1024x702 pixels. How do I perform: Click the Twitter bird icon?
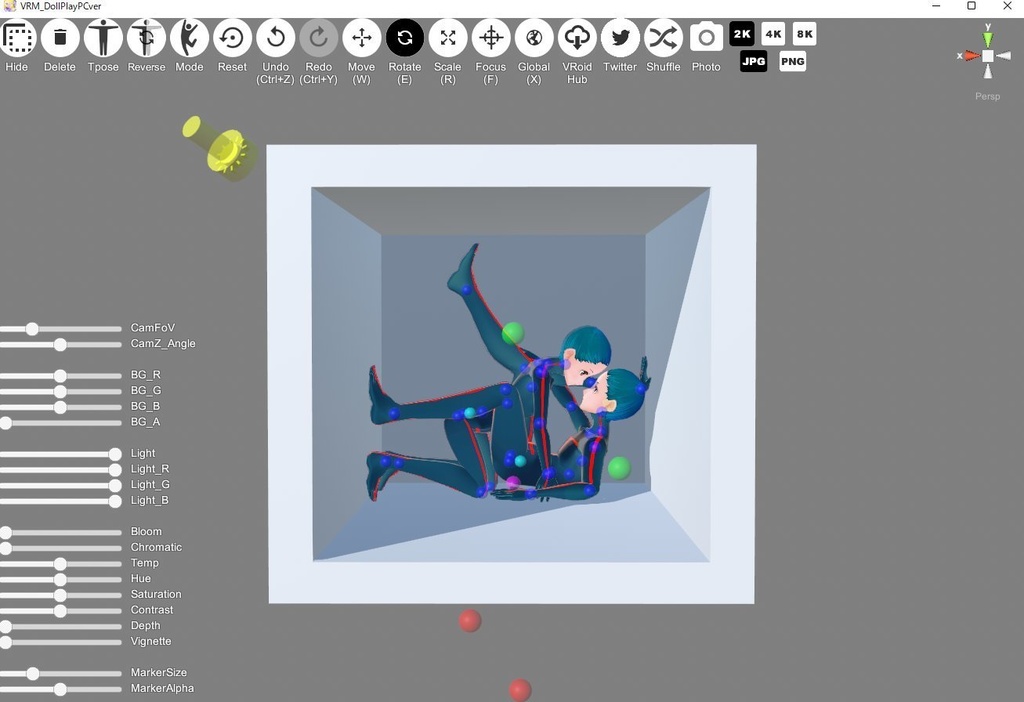[620, 38]
